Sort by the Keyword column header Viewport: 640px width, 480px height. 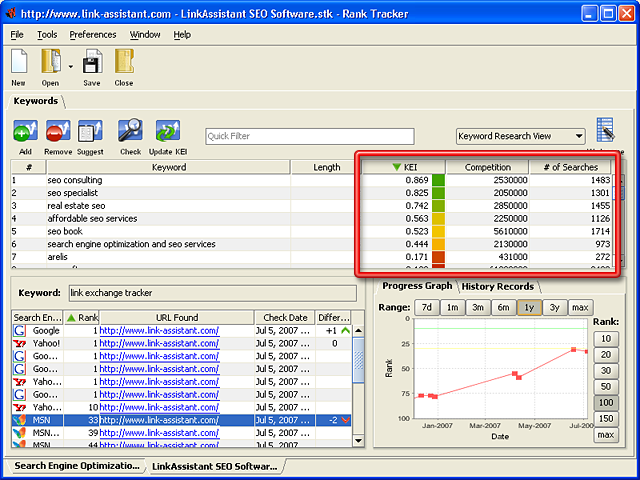pos(169,167)
